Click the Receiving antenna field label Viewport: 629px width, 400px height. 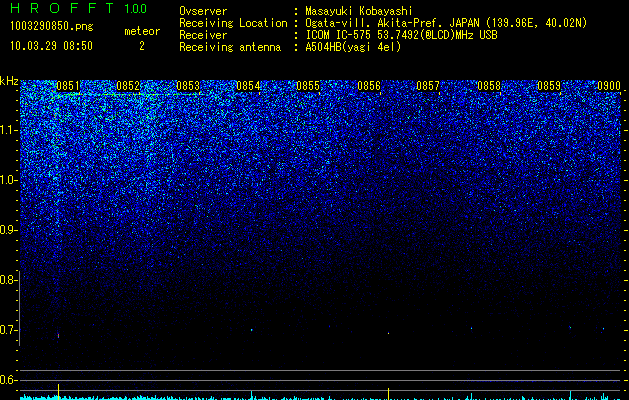230,47
